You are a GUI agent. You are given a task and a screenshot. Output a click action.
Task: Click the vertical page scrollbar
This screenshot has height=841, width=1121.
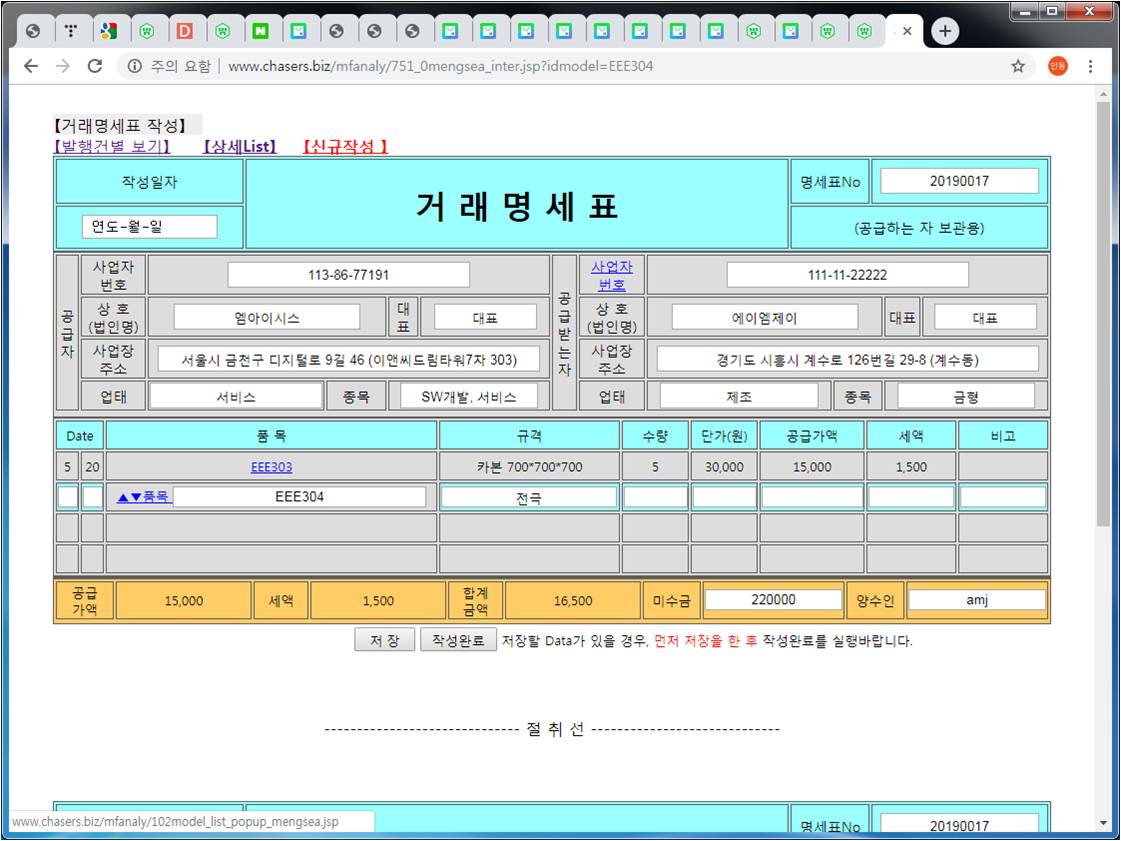point(1103,315)
